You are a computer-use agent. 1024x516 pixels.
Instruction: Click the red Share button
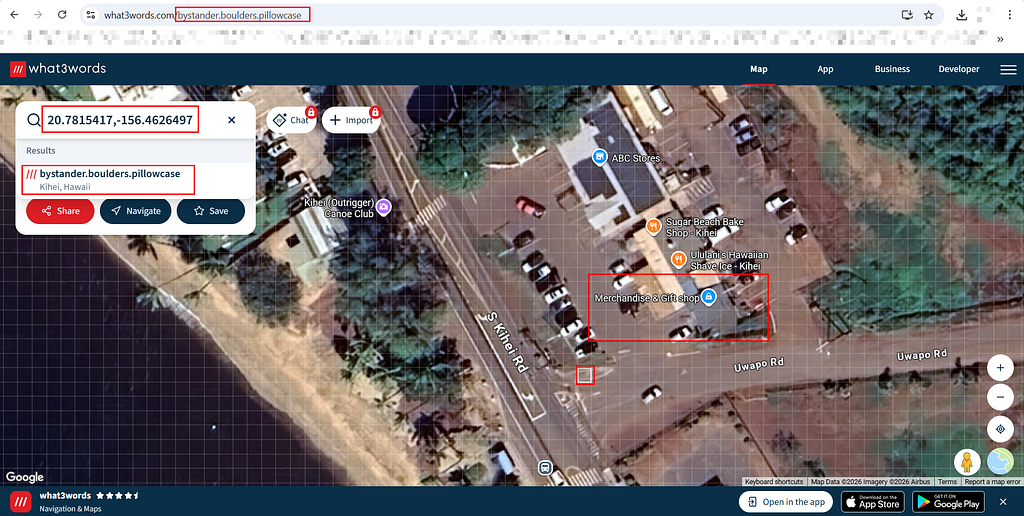[60, 211]
